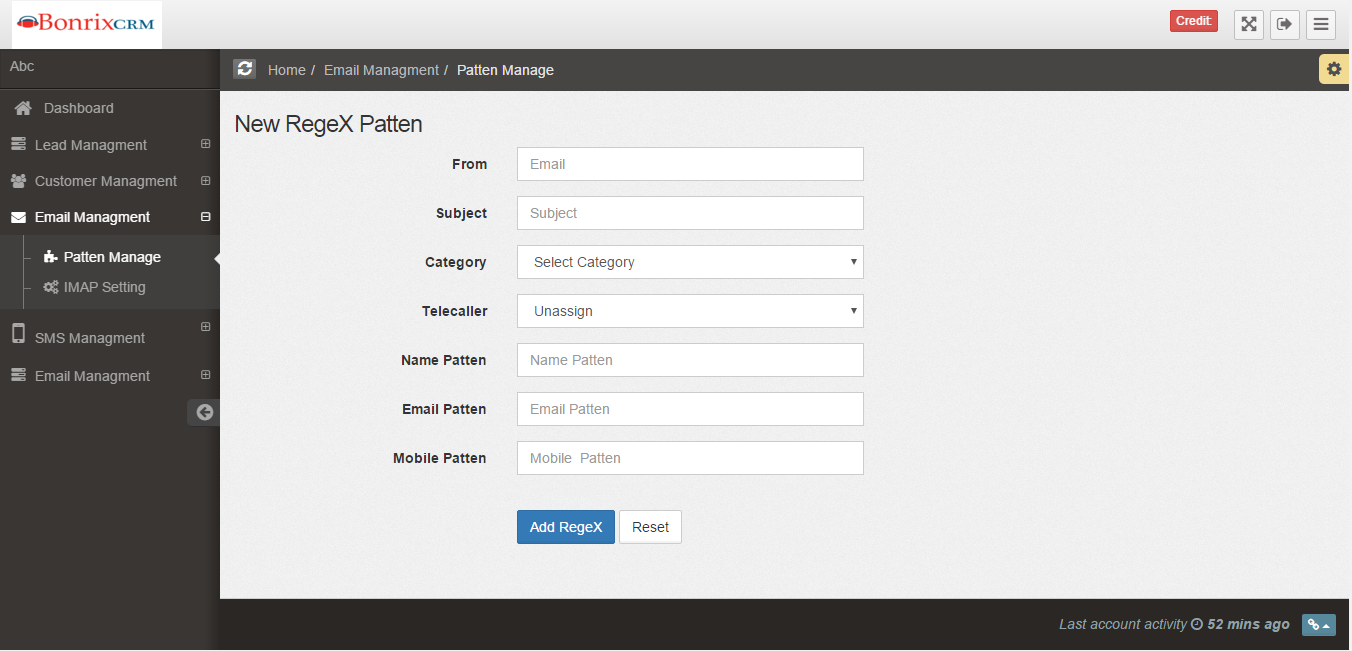Click the Abc username text in sidebar
The image size is (1352, 651).
point(22,66)
